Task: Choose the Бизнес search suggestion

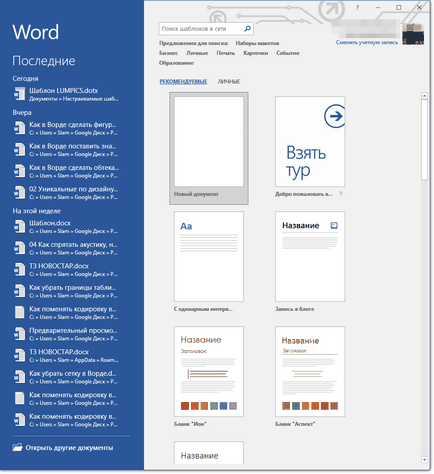Action: click(x=168, y=53)
